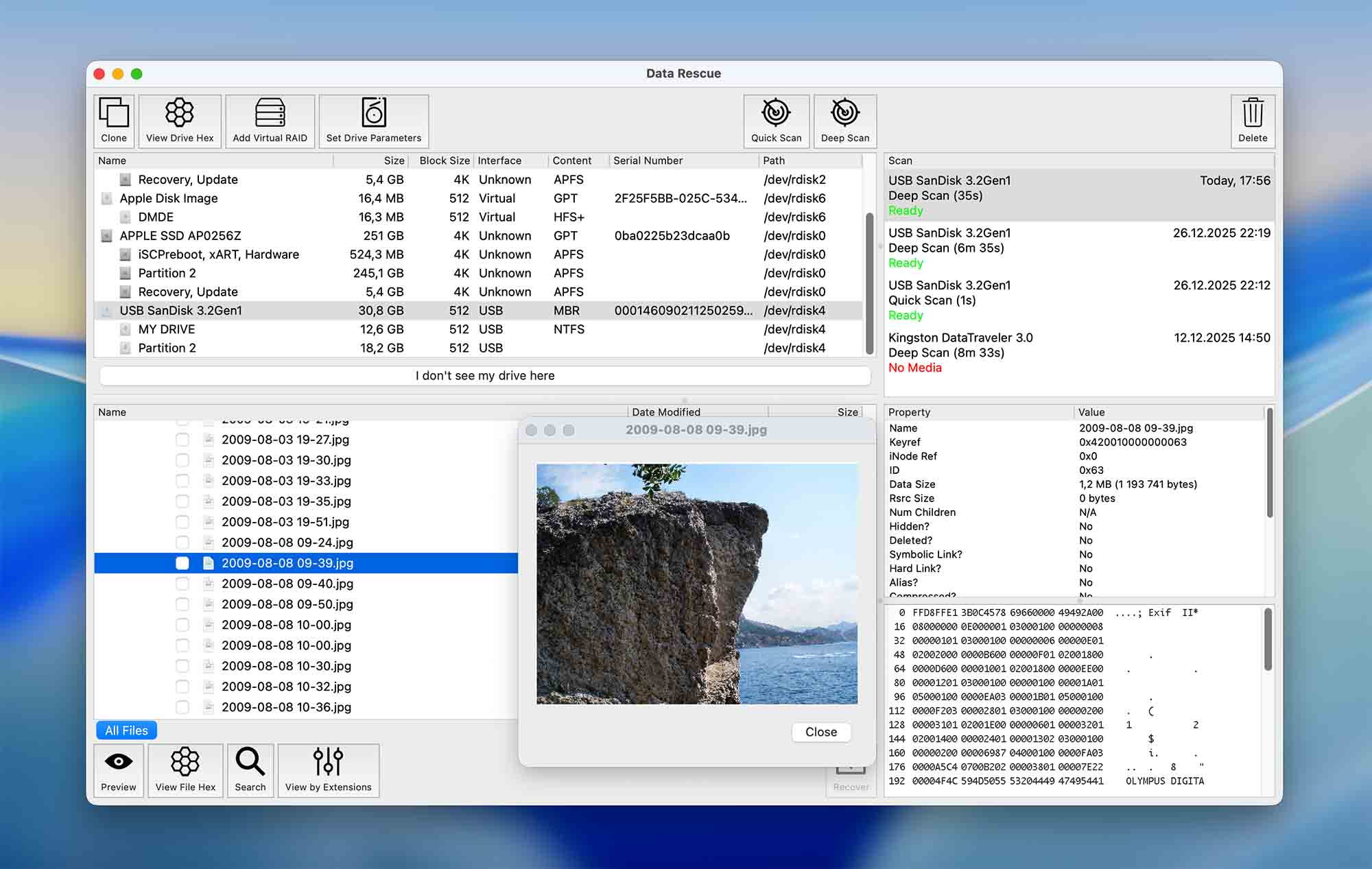This screenshot has height=869, width=1372.
Task: Click volume icon beside MY DRIVE
Action: pos(125,329)
